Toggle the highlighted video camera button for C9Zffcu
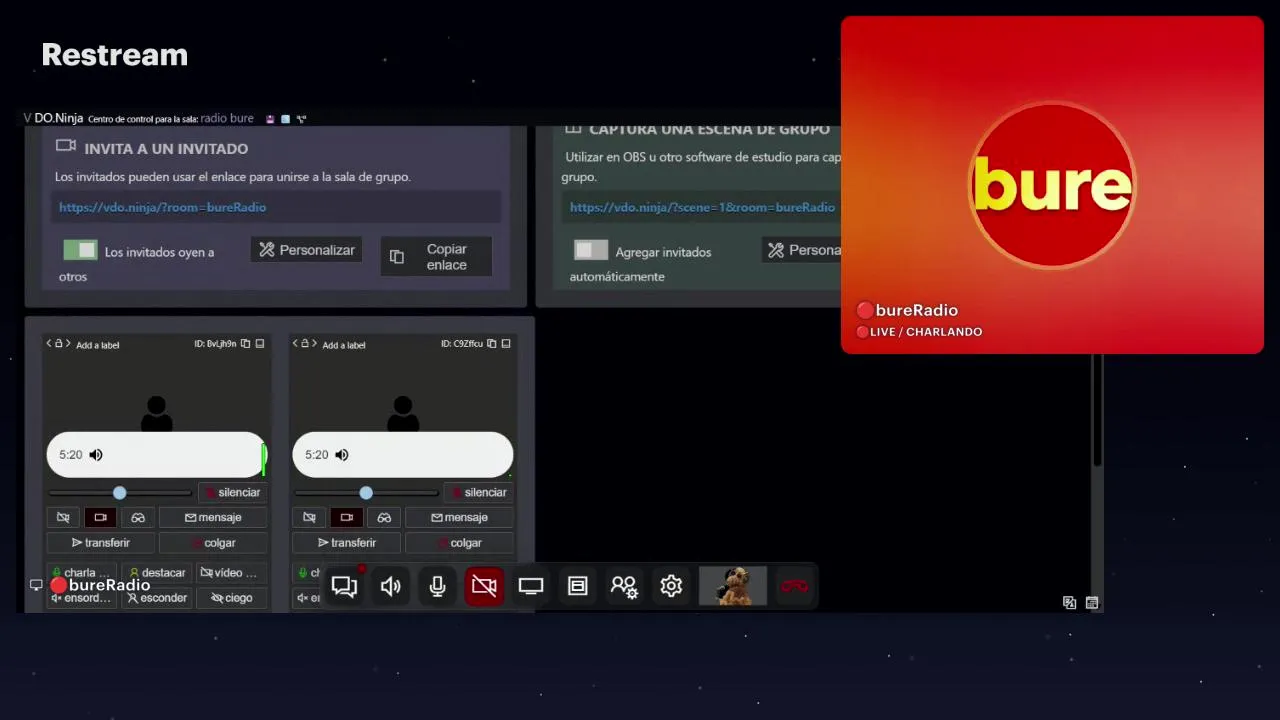 click(x=346, y=517)
